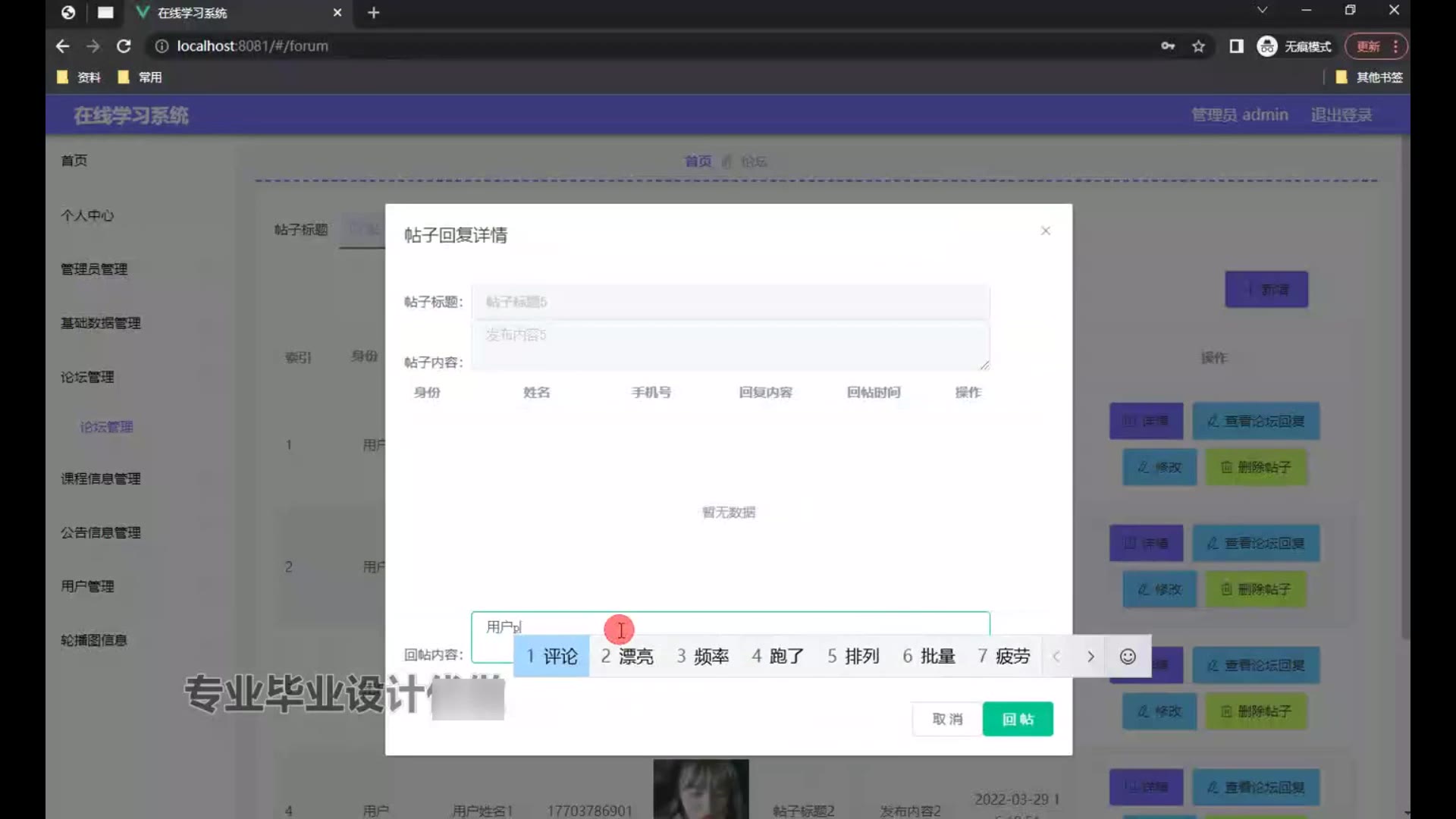Open the password key icon in address bar
1456x819 pixels.
pyautogui.click(x=1168, y=46)
